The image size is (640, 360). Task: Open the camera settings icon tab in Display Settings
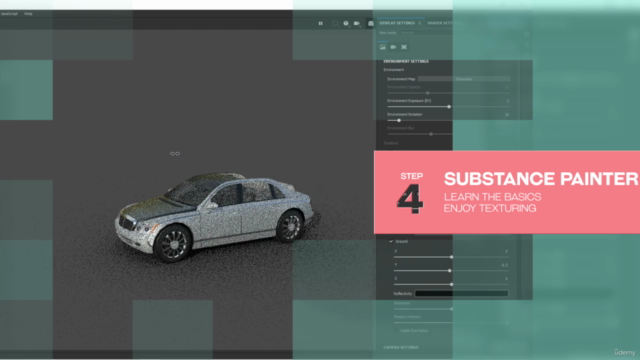click(393, 47)
